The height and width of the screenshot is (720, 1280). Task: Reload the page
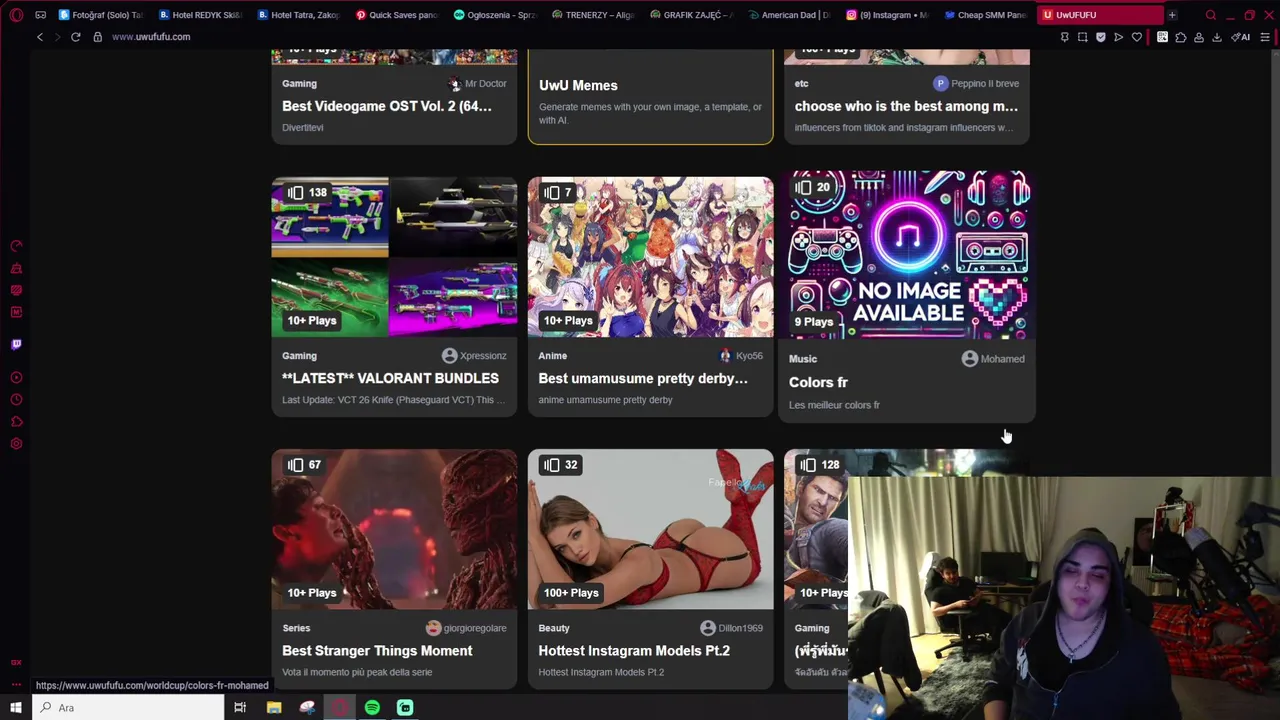[75, 37]
